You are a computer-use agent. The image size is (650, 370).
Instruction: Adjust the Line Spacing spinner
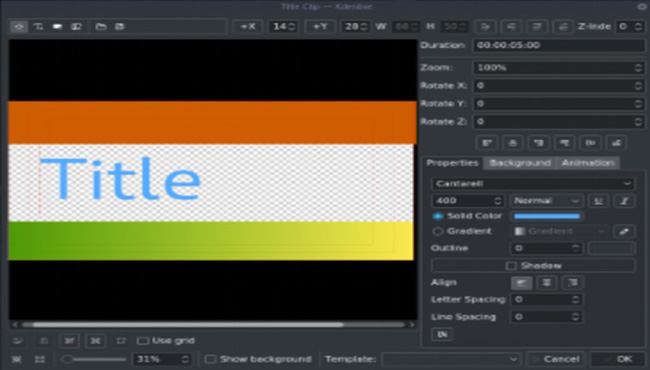point(546,317)
